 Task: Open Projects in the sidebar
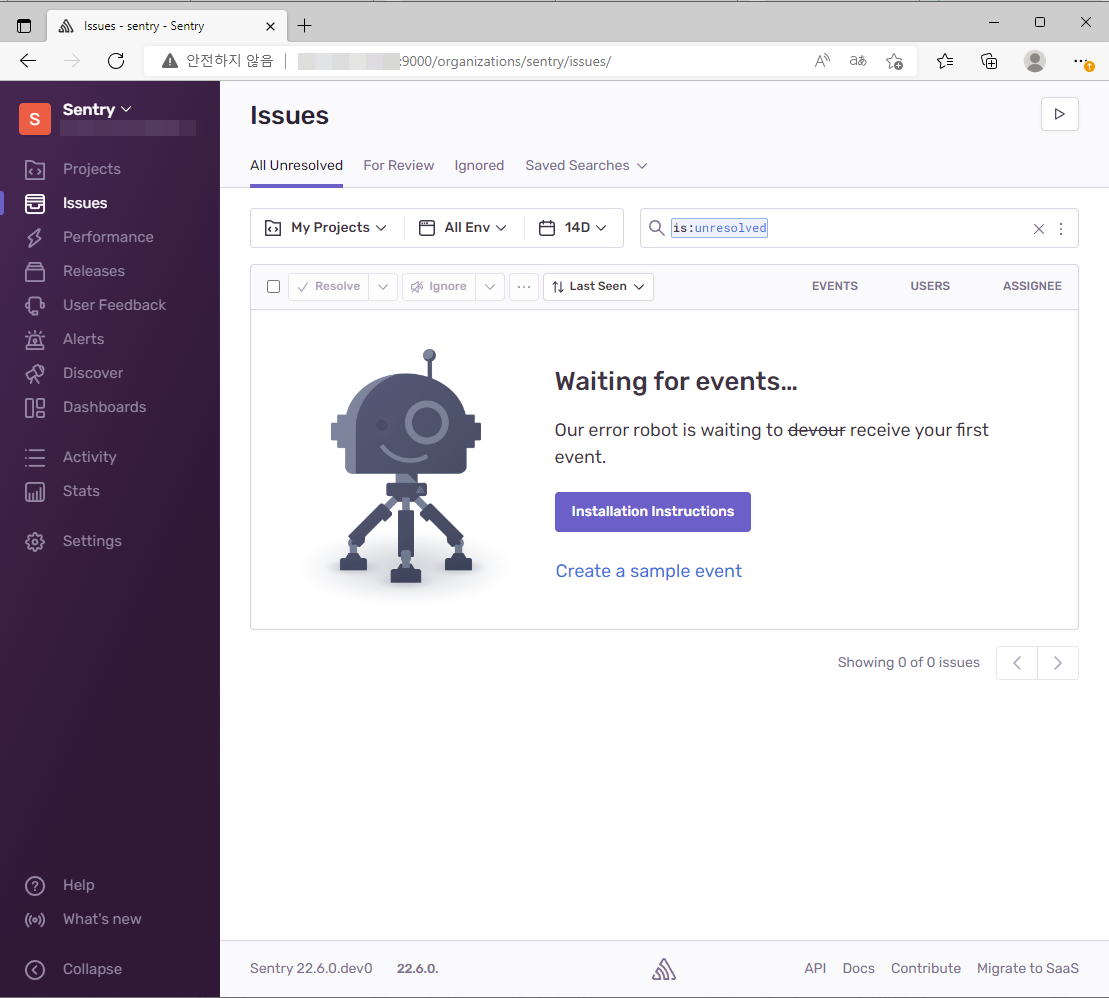coord(91,169)
